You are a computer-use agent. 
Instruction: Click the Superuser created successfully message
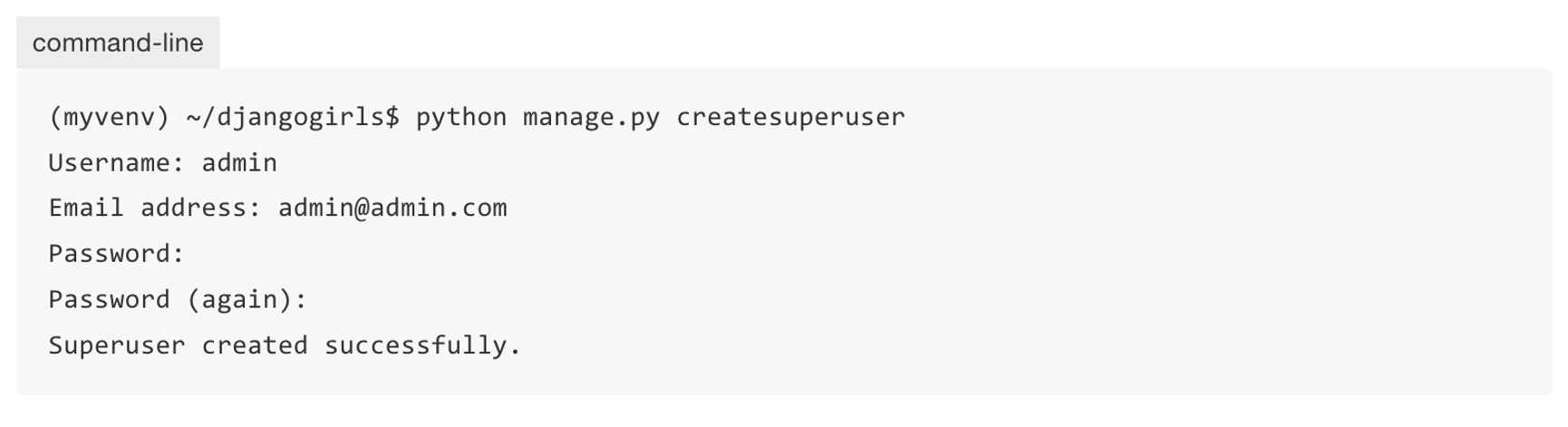[286, 345]
